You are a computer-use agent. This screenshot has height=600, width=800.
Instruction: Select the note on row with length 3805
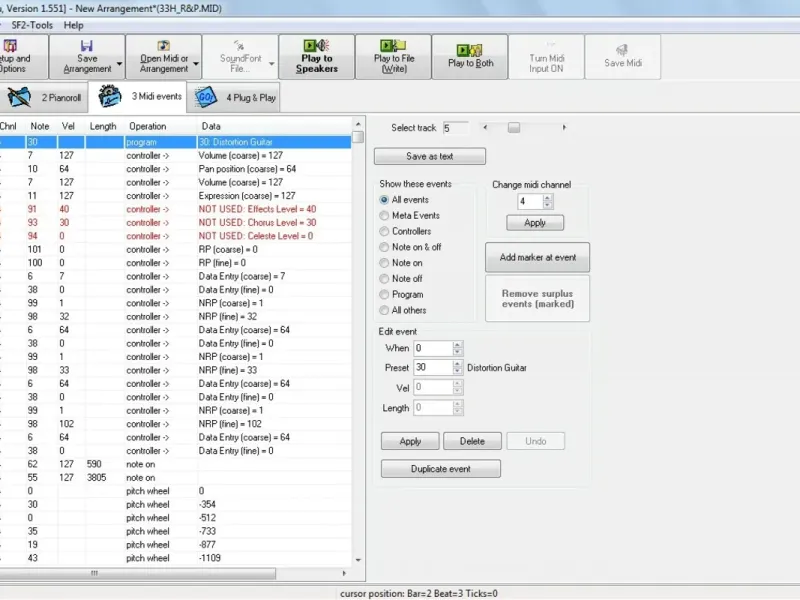click(x=176, y=478)
